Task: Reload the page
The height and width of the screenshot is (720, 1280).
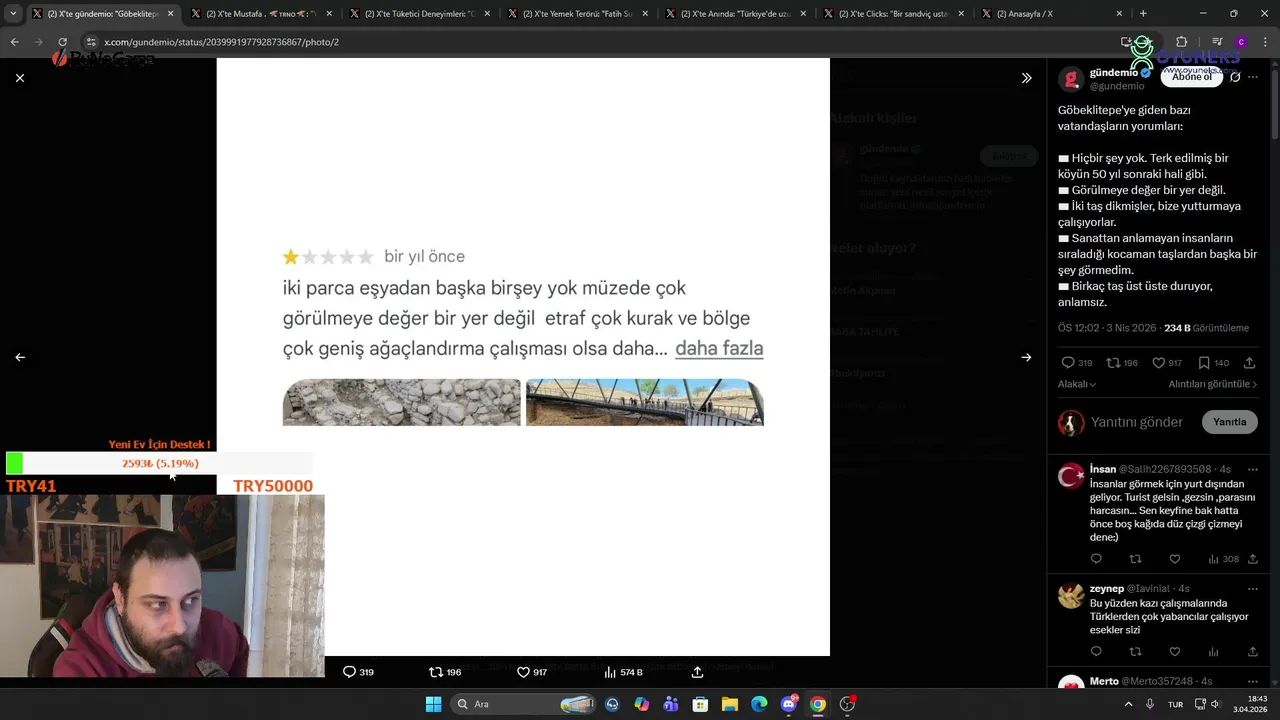Action: (62, 42)
